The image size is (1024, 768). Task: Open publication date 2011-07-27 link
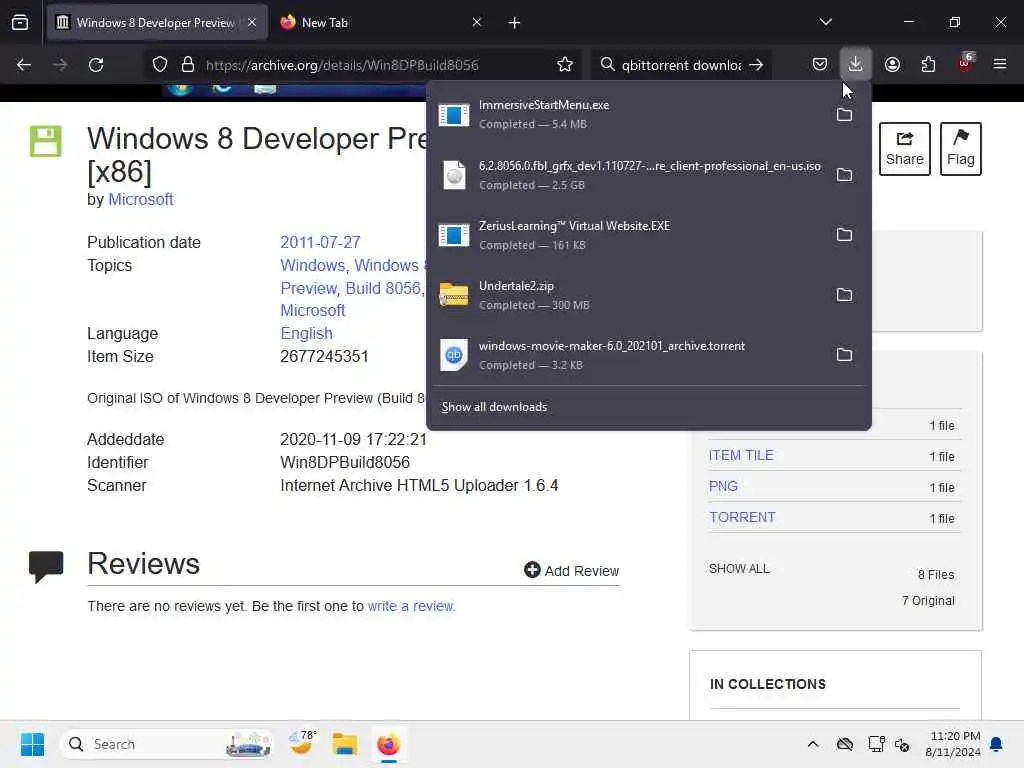pyautogui.click(x=320, y=242)
